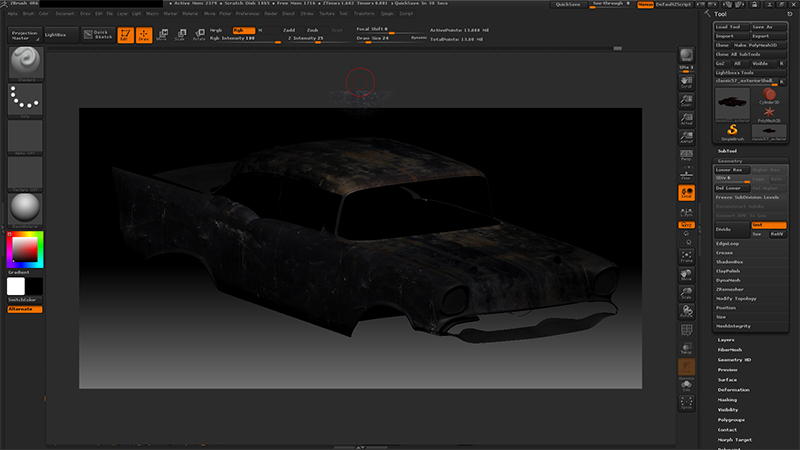Expand the Masking section
800x450 pixels.
pos(727,400)
